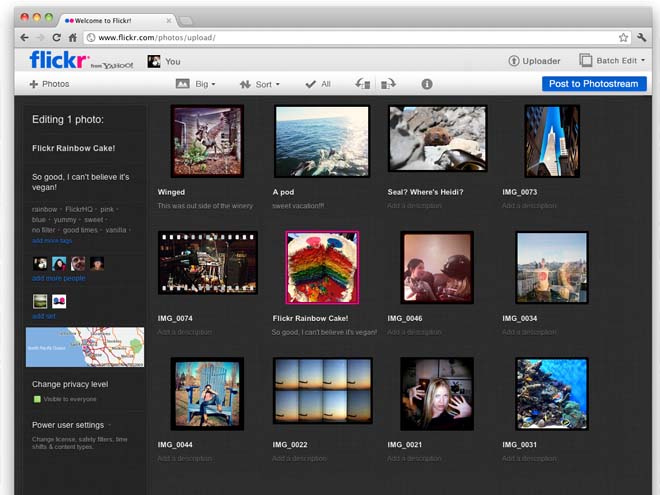The width and height of the screenshot is (660, 495).
Task: Click the Chrome wrench settings icon
Action: pos(642,37)
